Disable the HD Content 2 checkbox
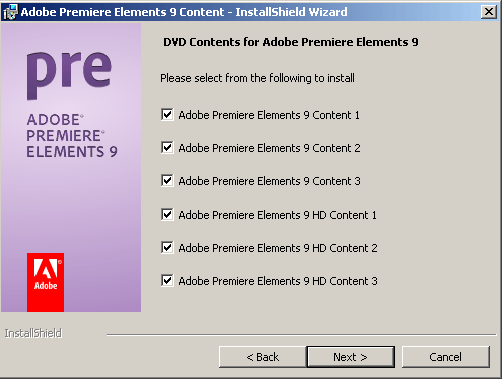 coord(167,248)
